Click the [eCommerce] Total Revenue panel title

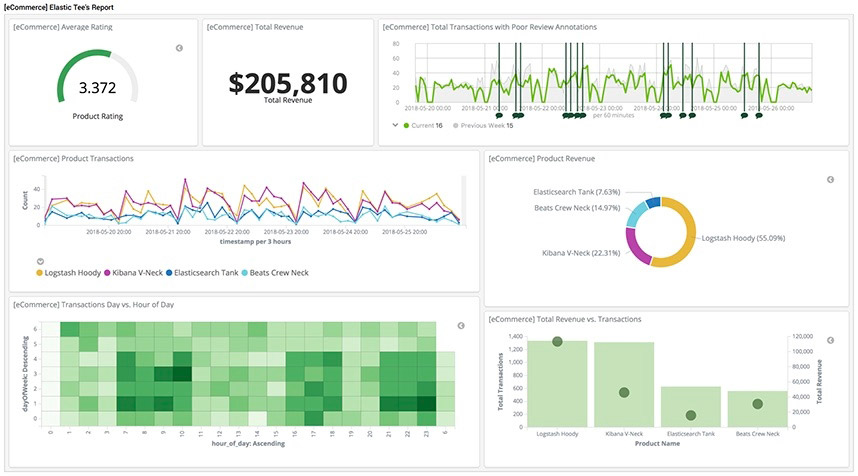point(255,27)
